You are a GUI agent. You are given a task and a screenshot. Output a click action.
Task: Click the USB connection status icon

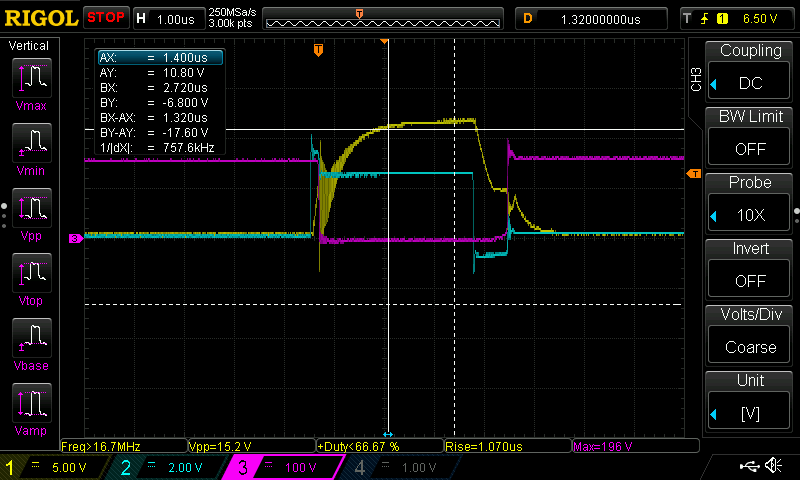750,465
